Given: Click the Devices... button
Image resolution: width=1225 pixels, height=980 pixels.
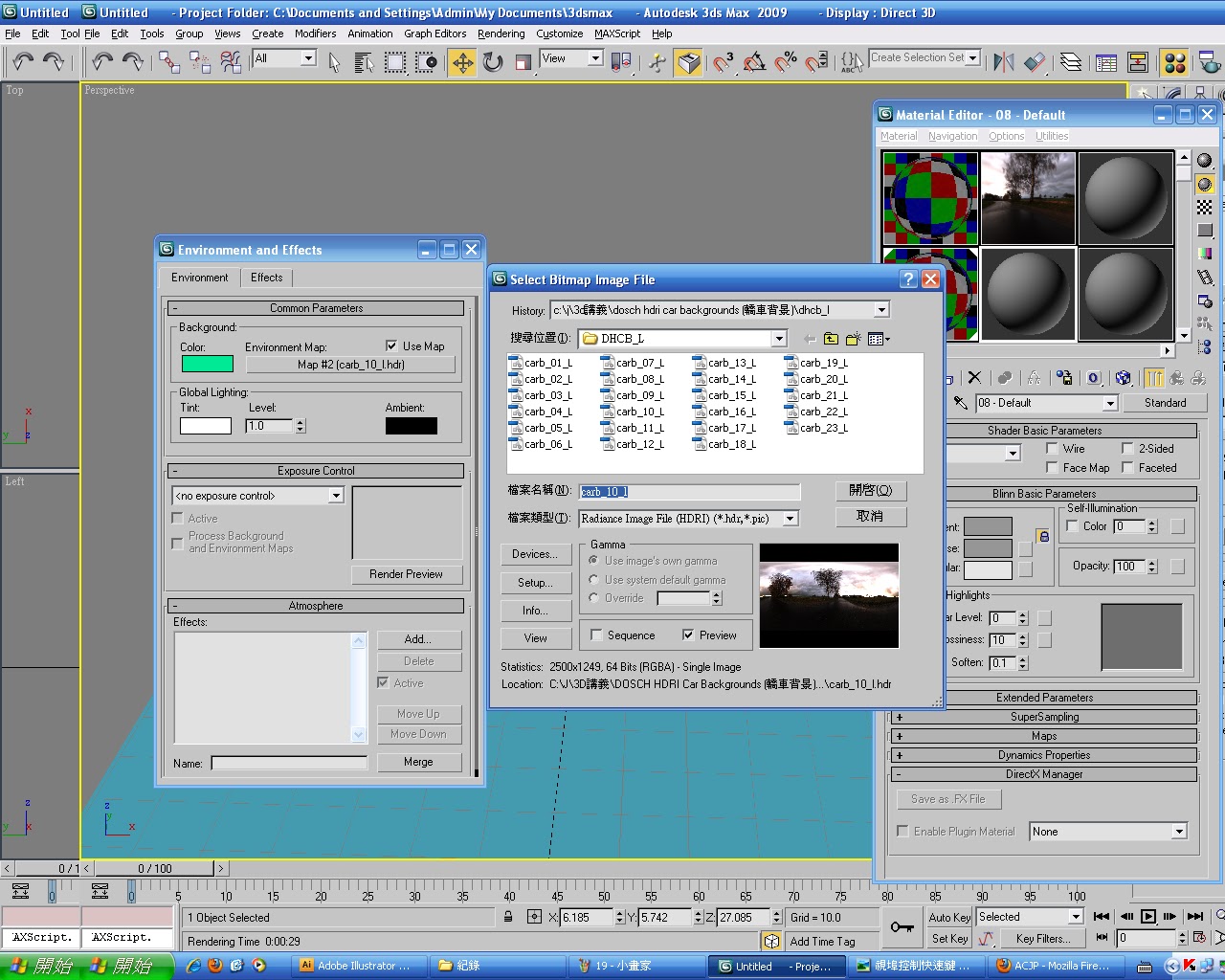Looking at the screenshot, I should tap(535, 554).
